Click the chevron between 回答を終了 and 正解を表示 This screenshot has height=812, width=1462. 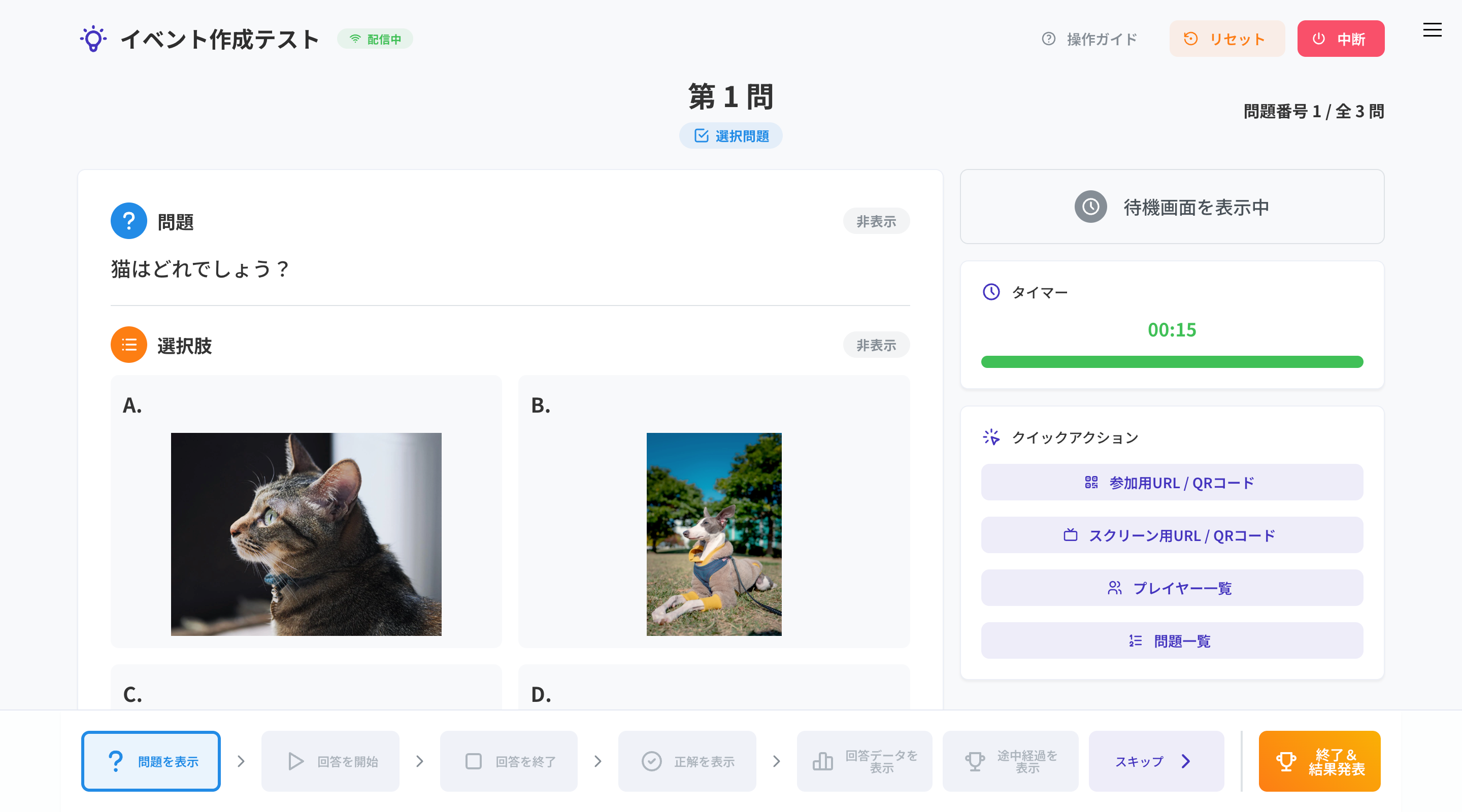point(597,761)
